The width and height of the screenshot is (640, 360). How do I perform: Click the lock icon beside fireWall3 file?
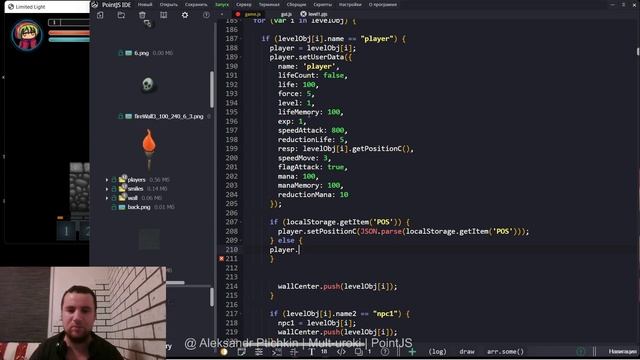point(120,116)
